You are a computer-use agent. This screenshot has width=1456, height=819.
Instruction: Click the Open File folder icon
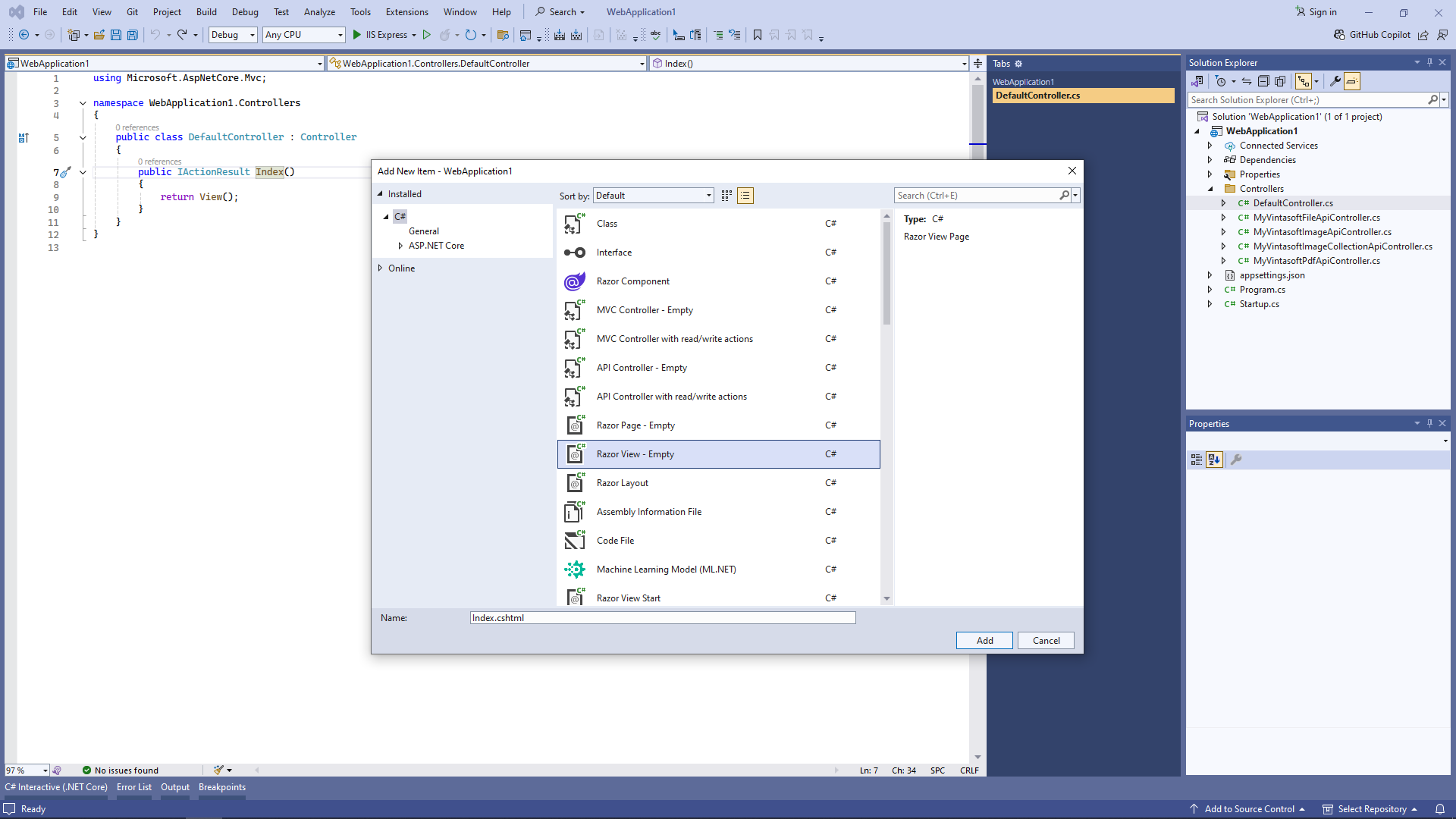pos(99,35)
